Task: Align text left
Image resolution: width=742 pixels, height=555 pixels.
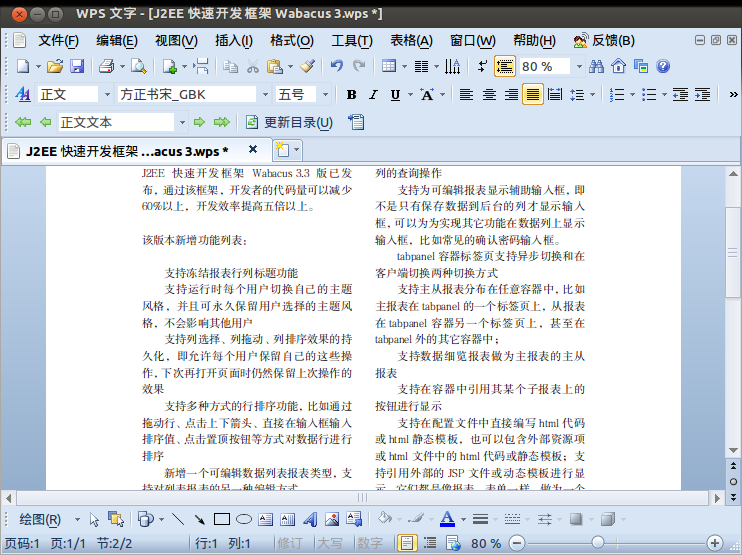Action: click(x=467, y=95)
